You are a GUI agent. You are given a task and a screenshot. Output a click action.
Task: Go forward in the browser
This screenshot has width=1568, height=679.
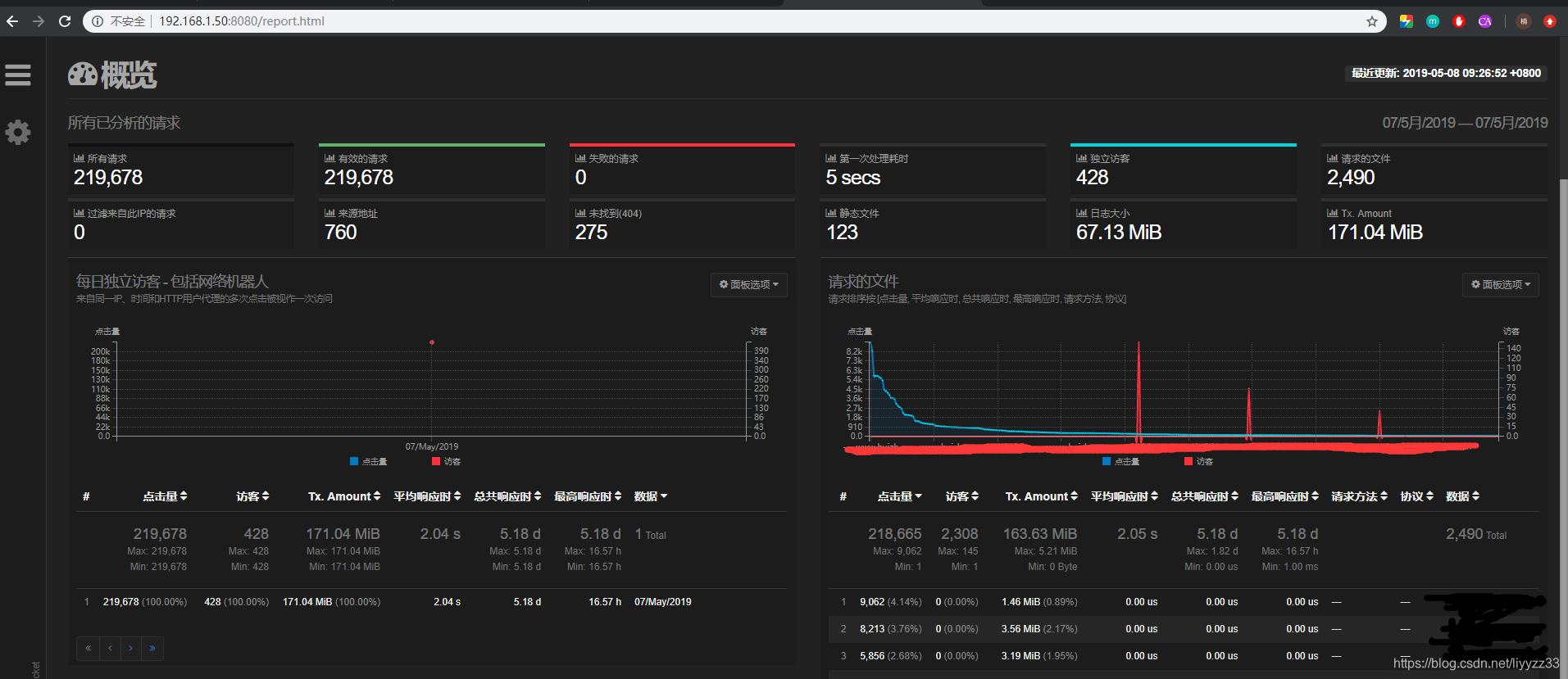point(39,21)
